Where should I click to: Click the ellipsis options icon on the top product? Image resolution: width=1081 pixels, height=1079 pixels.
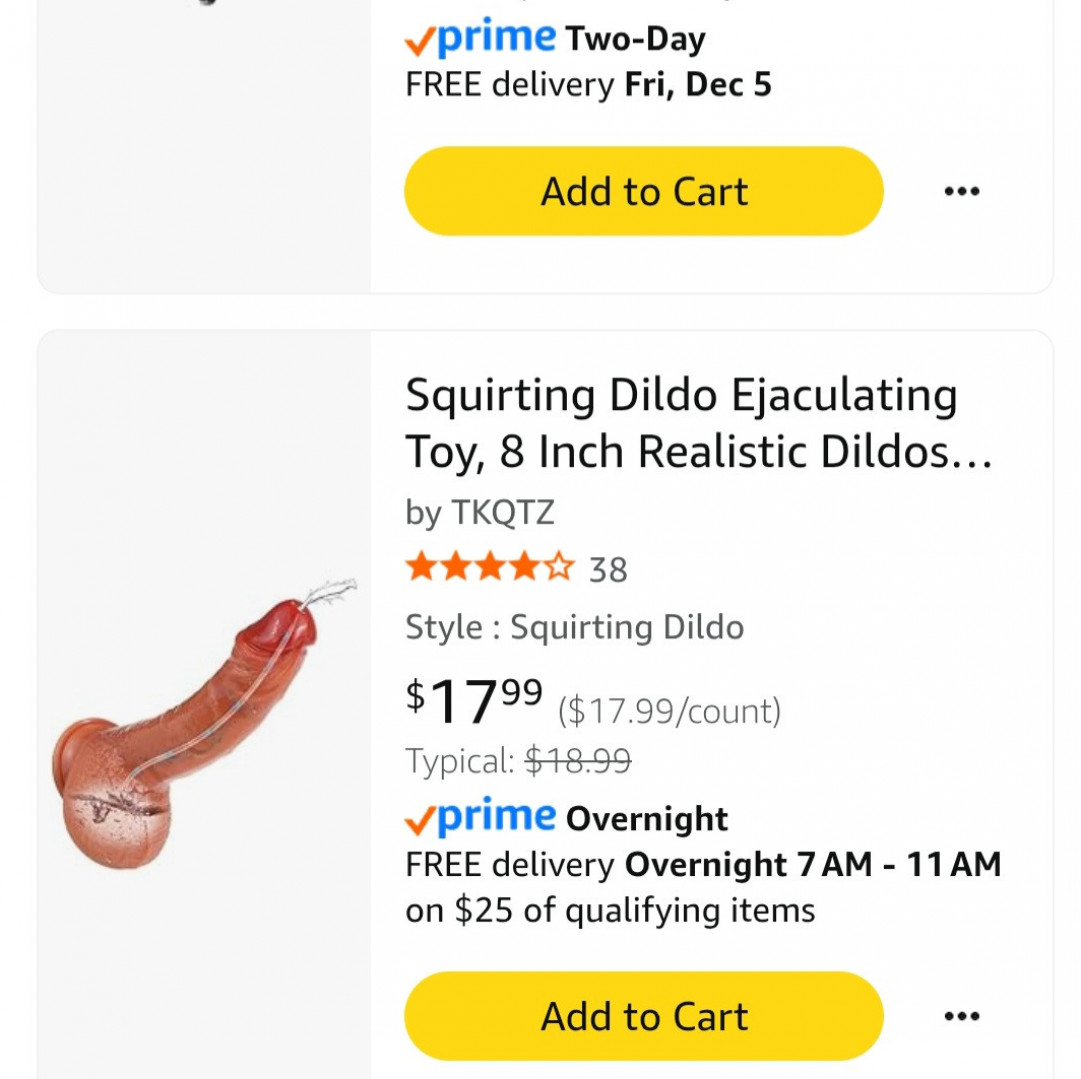tap(963, 191)
